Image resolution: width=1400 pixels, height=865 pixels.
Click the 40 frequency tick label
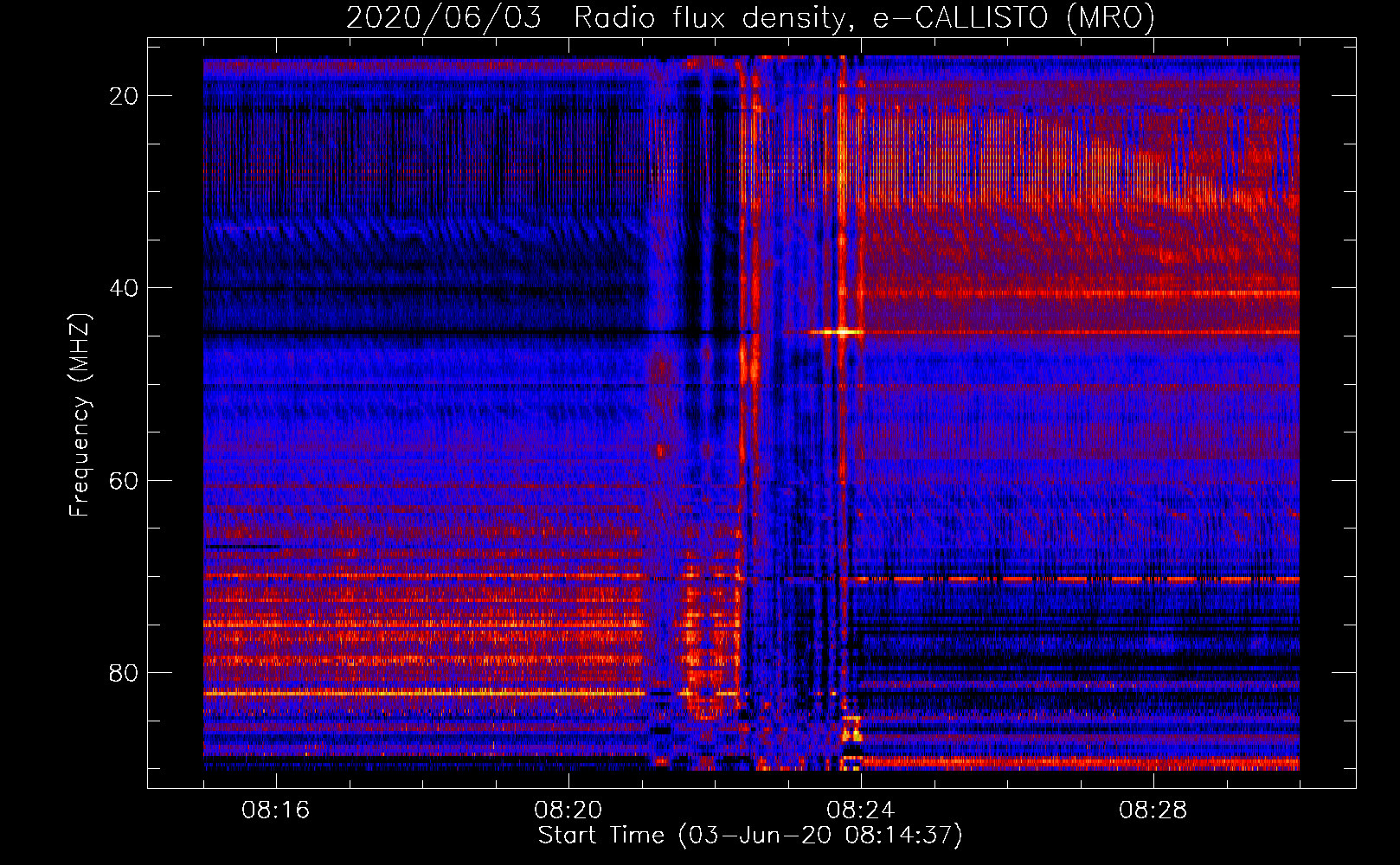pos(125,288)
